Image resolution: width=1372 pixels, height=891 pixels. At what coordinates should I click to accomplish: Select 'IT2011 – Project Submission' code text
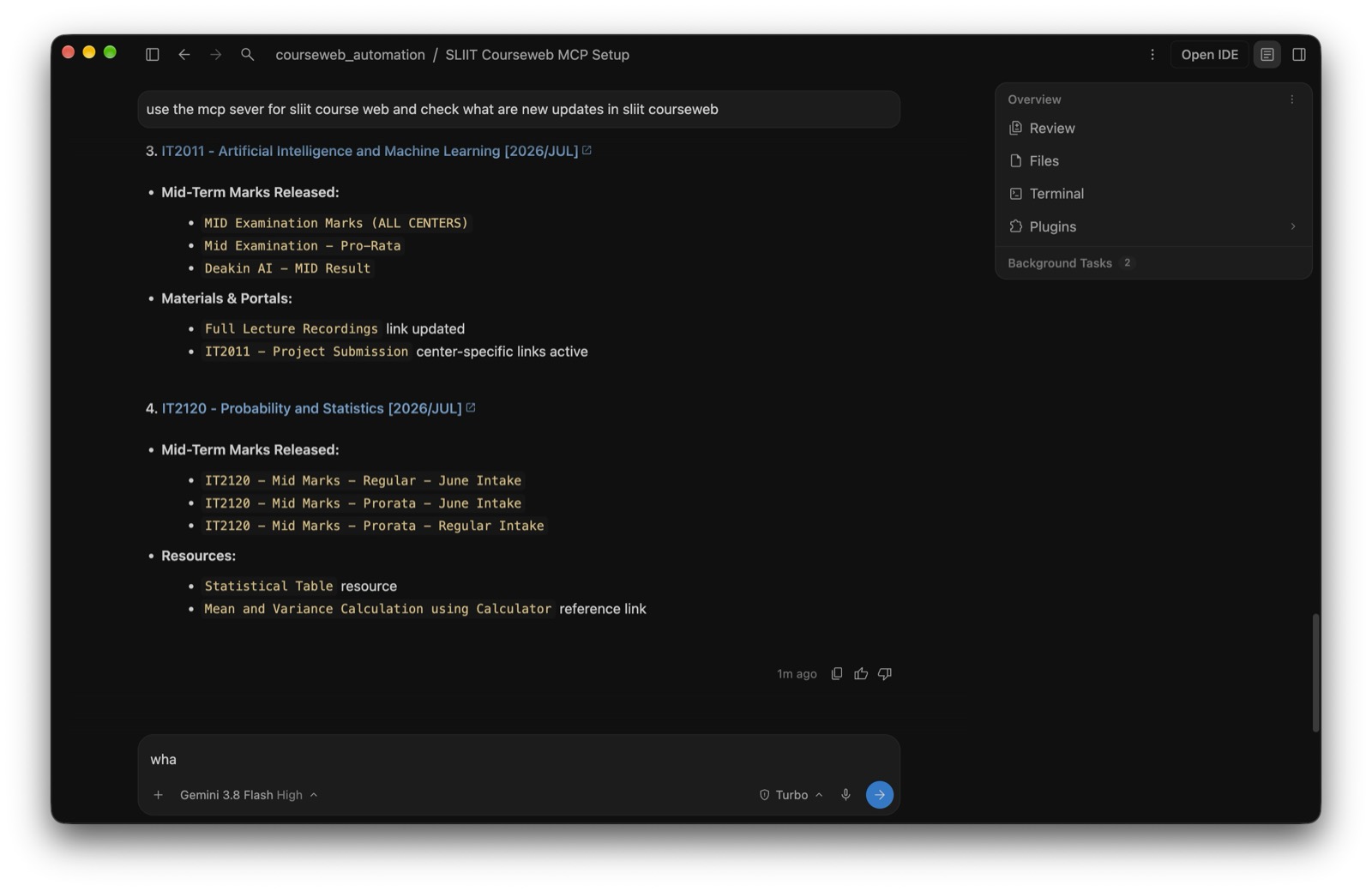(306, 352)
